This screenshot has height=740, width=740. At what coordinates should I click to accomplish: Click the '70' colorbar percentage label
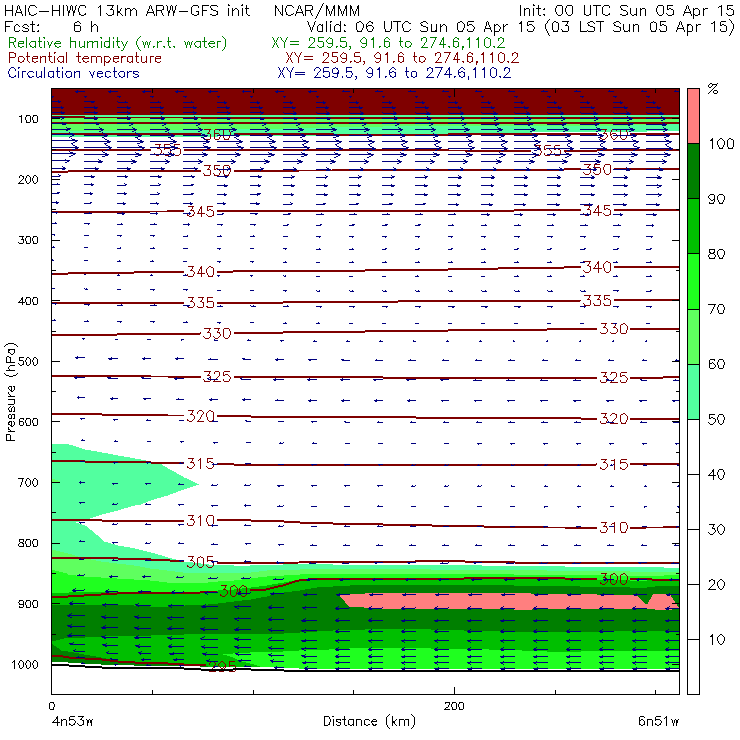pos(716,309)
